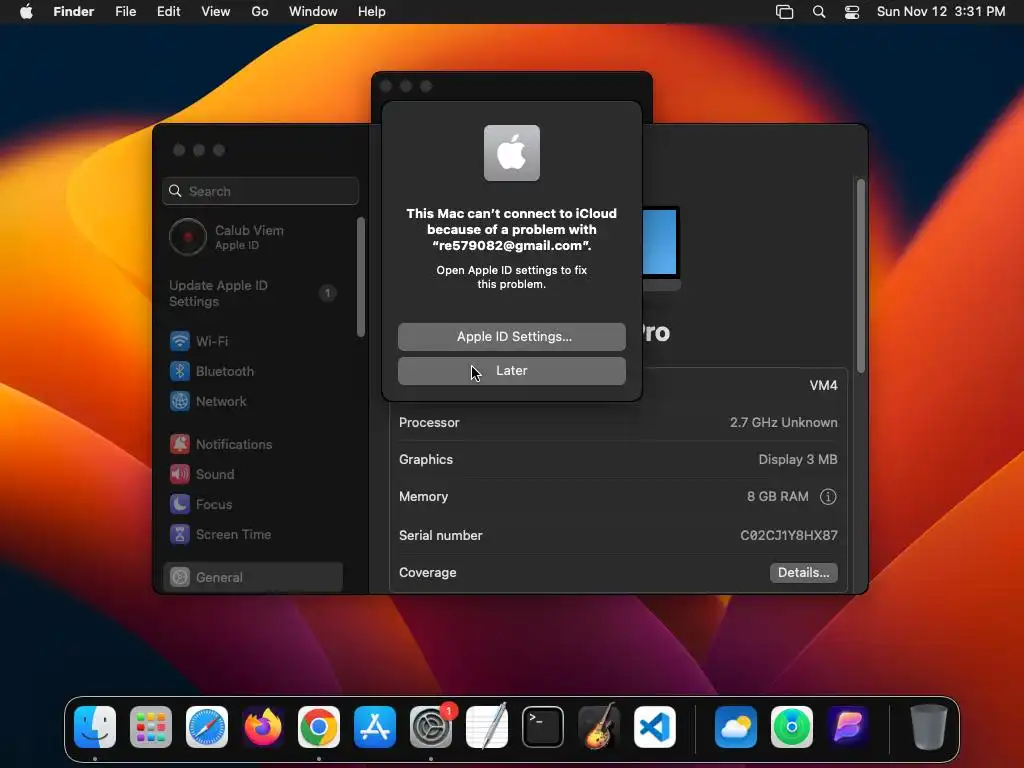Click the Coverage Details... button

[x=803, y=573]
